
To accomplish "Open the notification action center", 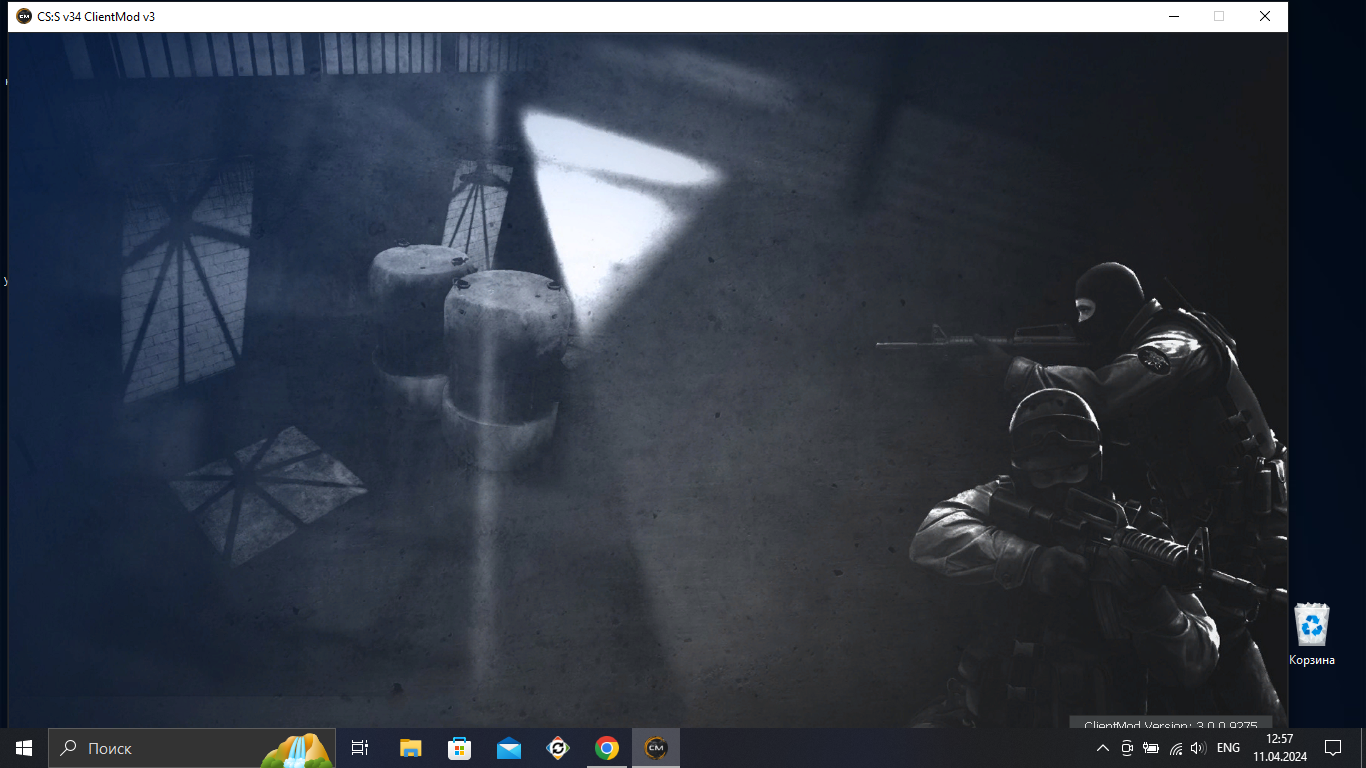I will [1332, 748].
